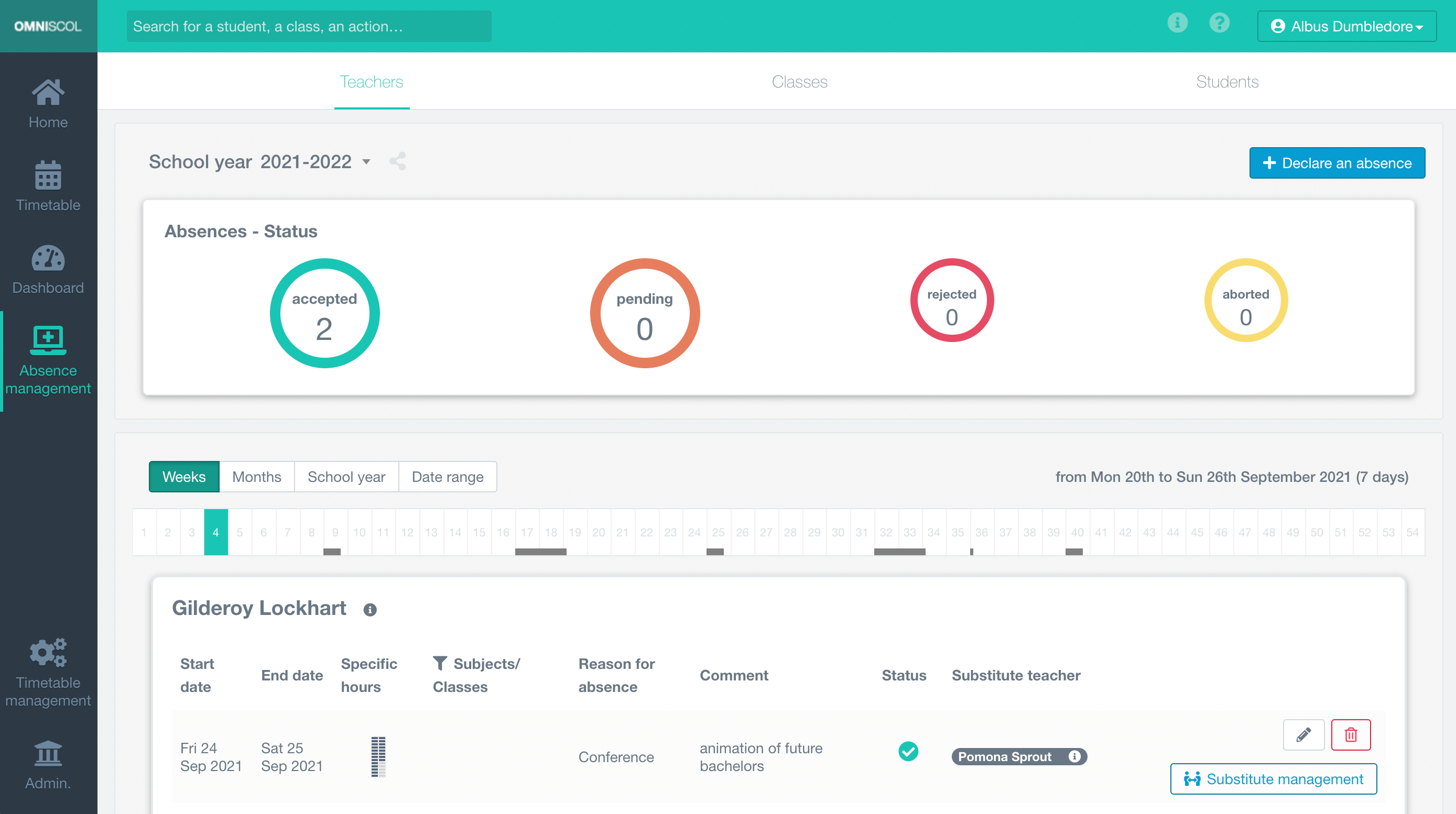Open the Dashboard gauge icon
The width and height of the screenshot is (1456, 814).
click(x=48, y=259)
